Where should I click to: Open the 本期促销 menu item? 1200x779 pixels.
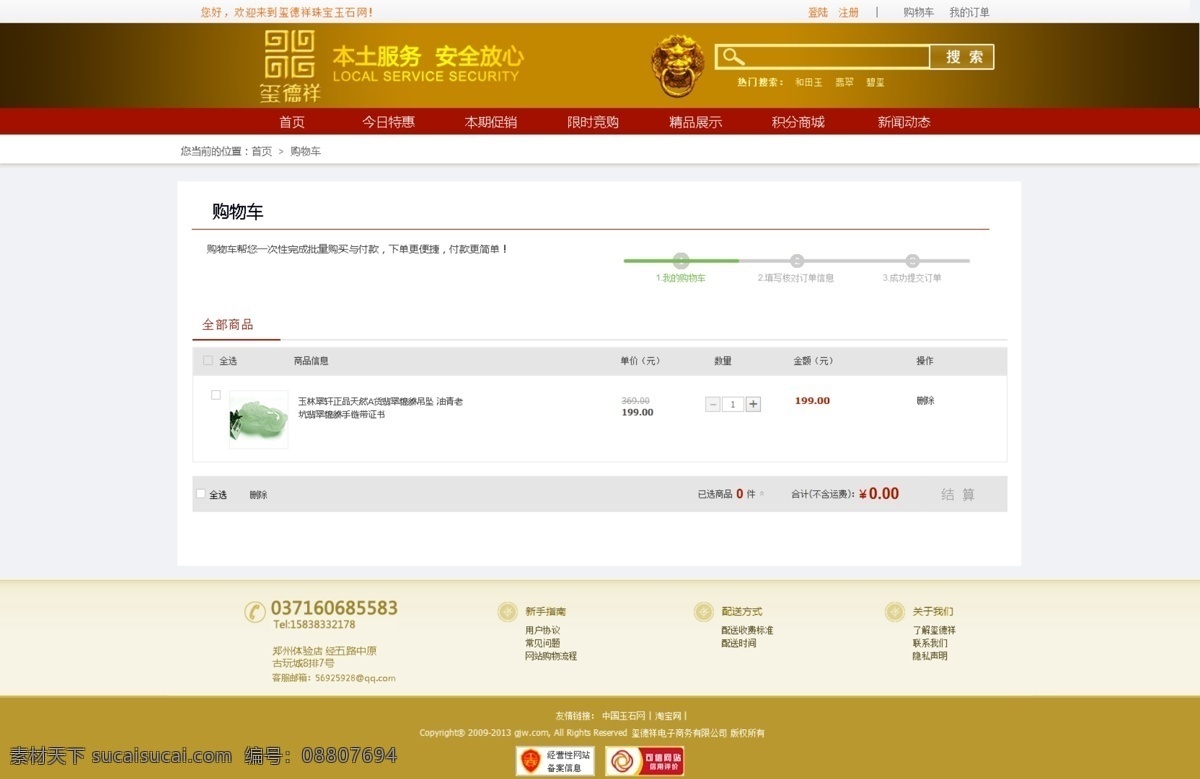pos(491,122)
